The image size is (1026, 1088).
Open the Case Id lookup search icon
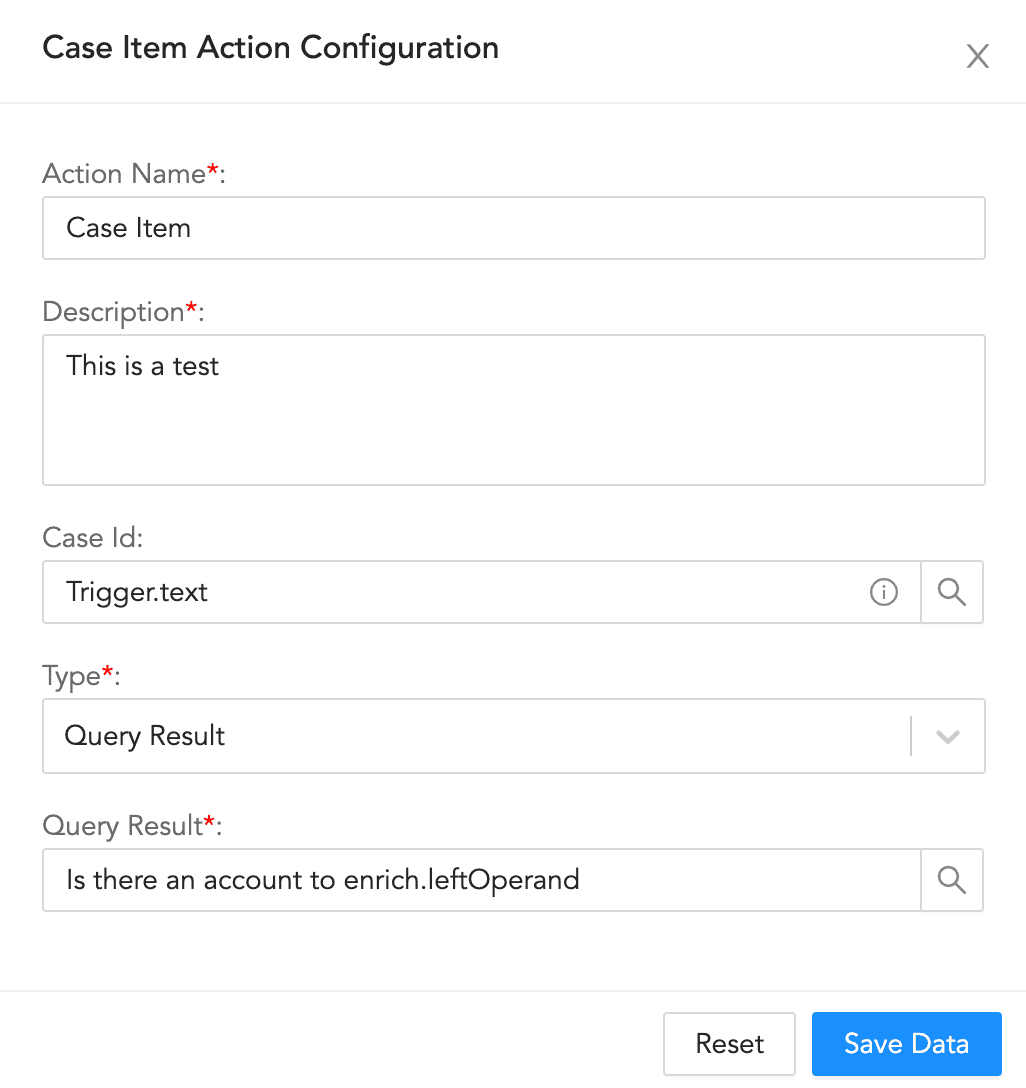951,592
